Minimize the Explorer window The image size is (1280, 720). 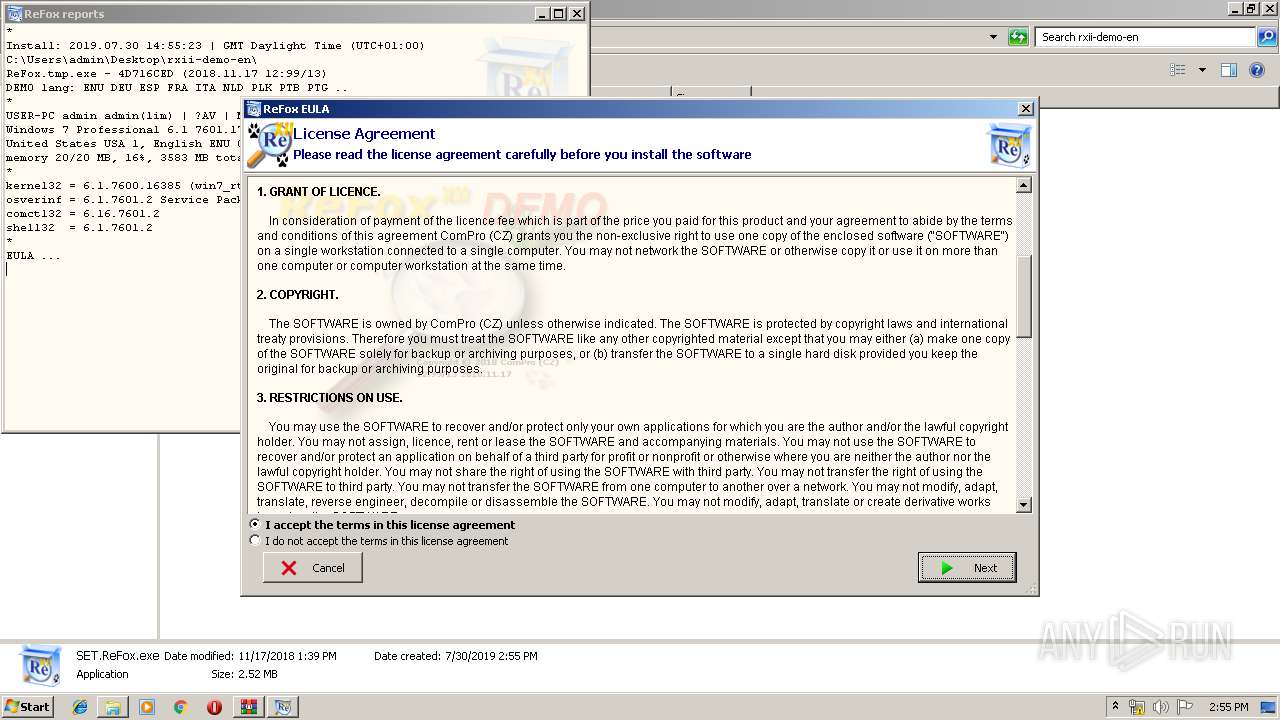pyautogui.click(x=1235, y=9)
